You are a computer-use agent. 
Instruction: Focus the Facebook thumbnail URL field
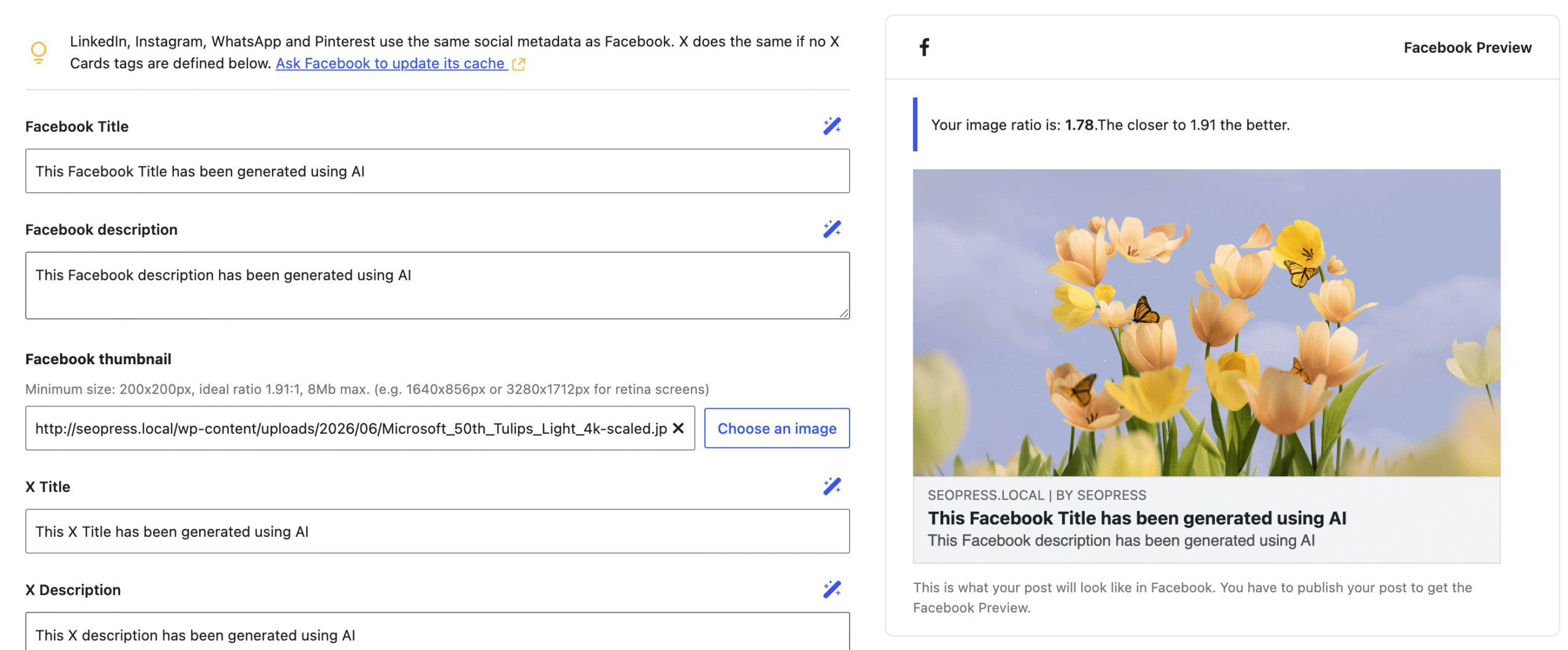[x=360, y=428]
